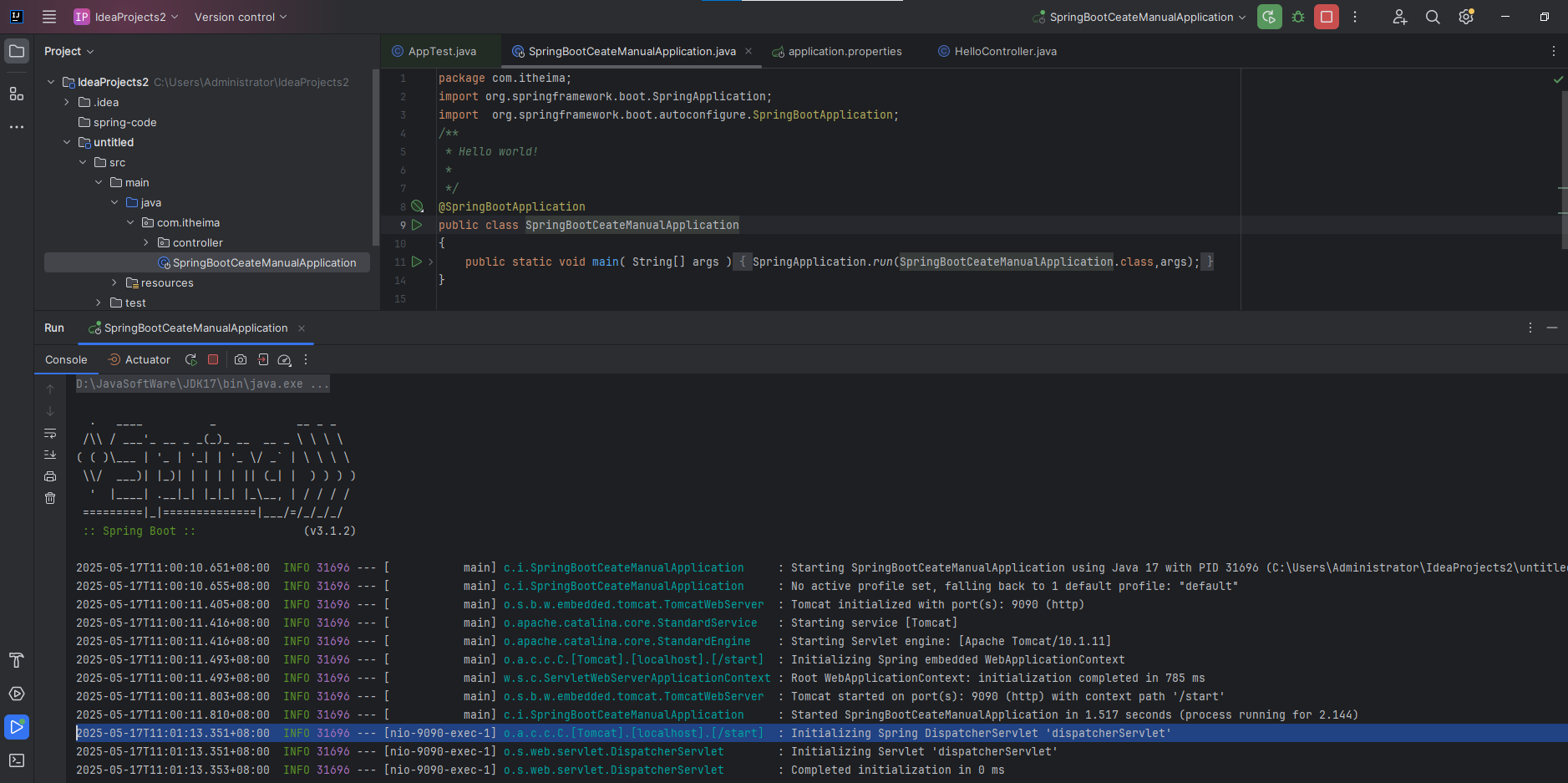The image size is (1568, 783).
Task: Click the Rerun SpringBootCeateManualApplication green button
Action: (1270, 17)
